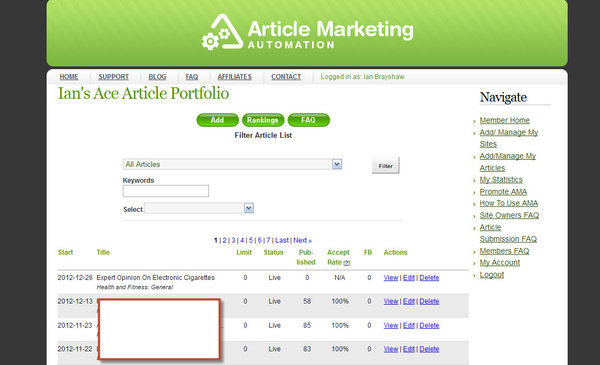The height and width of the screenshot is (365, 600).
Task: Jump to the Last page link
Action: pos(282,240)
